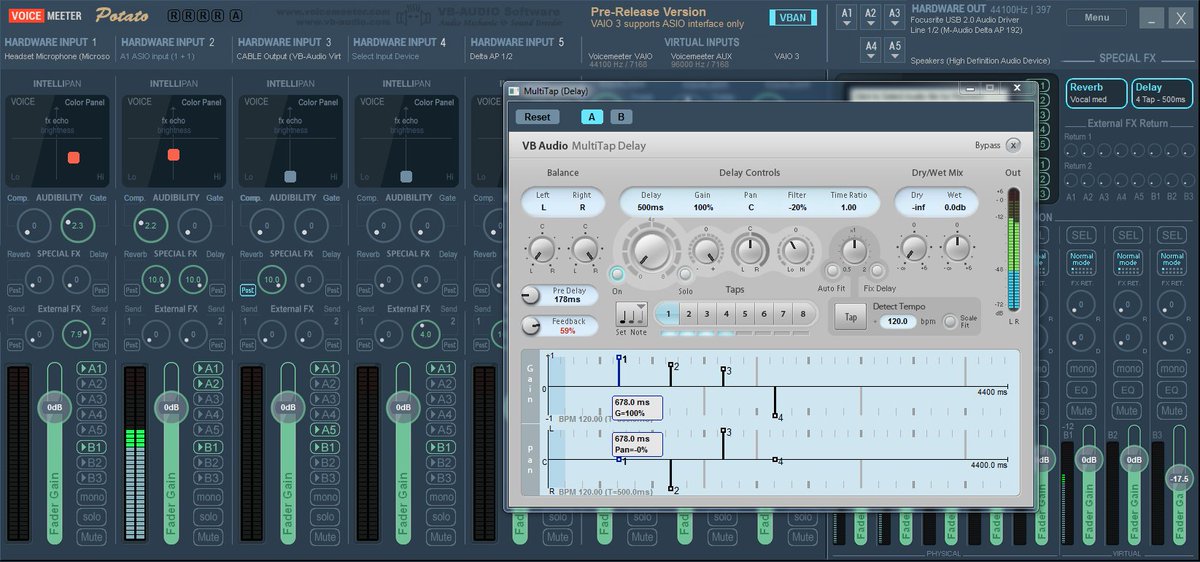The height and width of the screenshot is (562, 1200).
Task: Toggle A5 bus routing on Hardware Input 3
Action: tap(325, 430)
